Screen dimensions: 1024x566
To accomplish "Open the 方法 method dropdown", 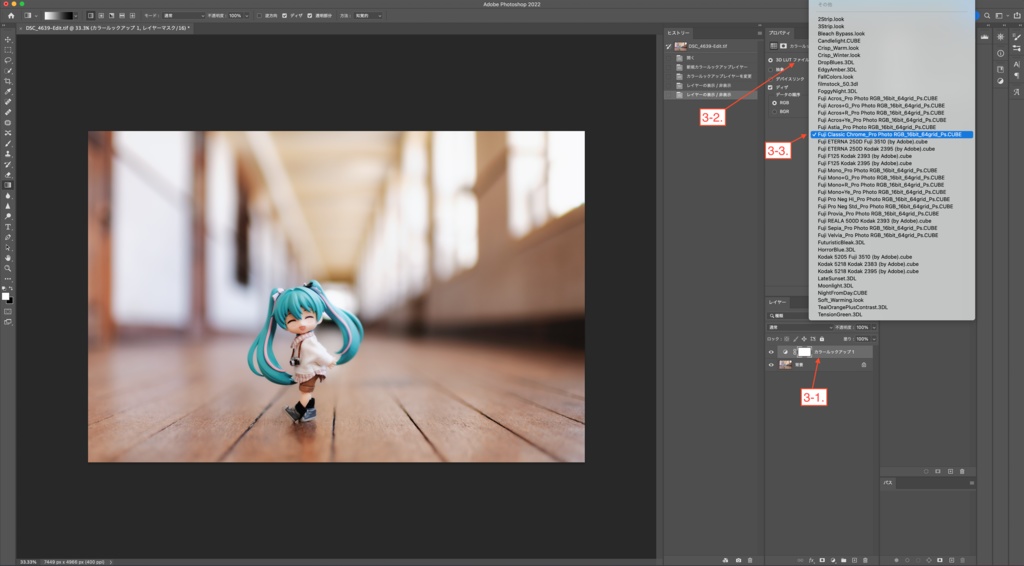I will (368, 16).
